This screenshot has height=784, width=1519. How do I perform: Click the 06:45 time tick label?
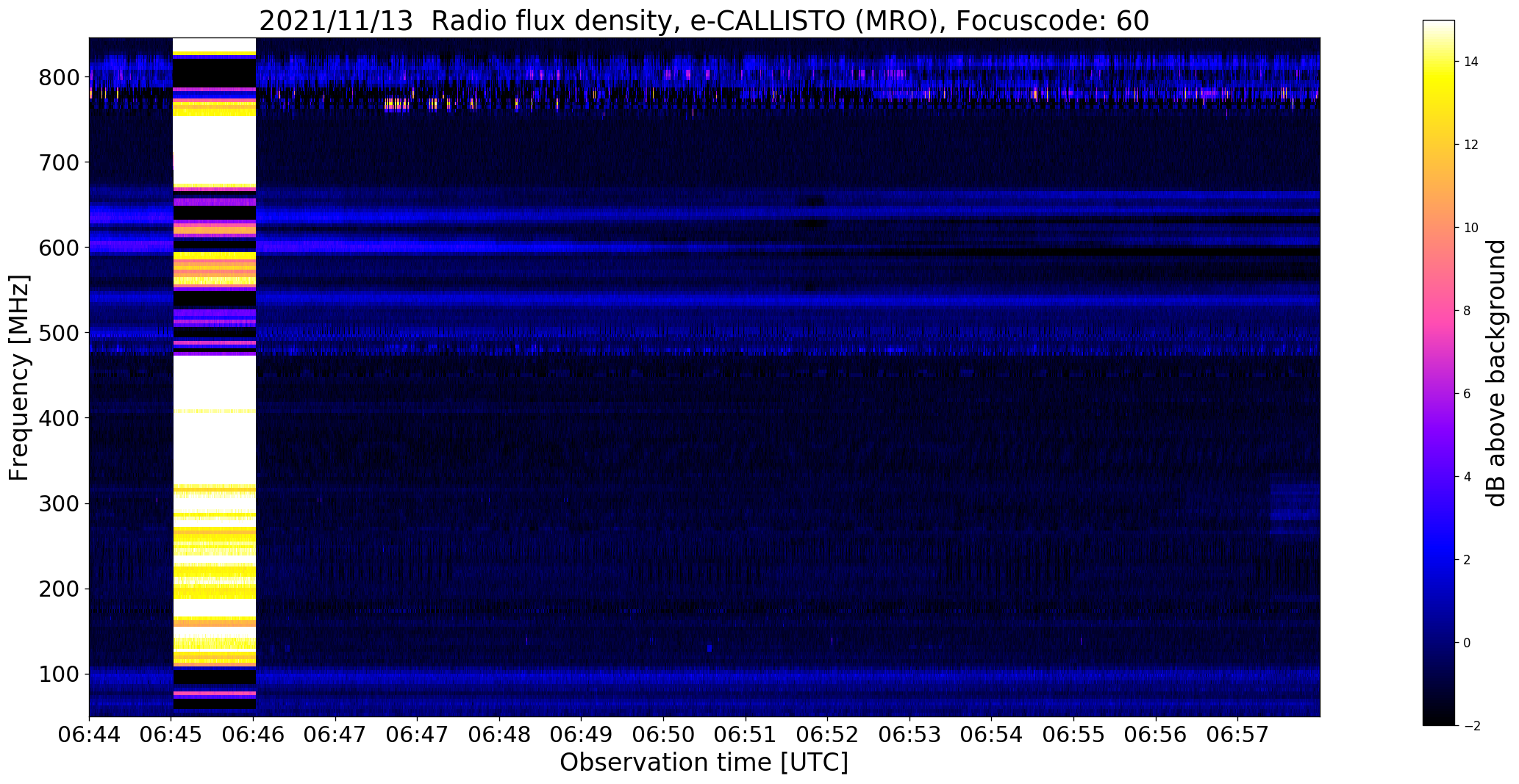tap(171, 736)
